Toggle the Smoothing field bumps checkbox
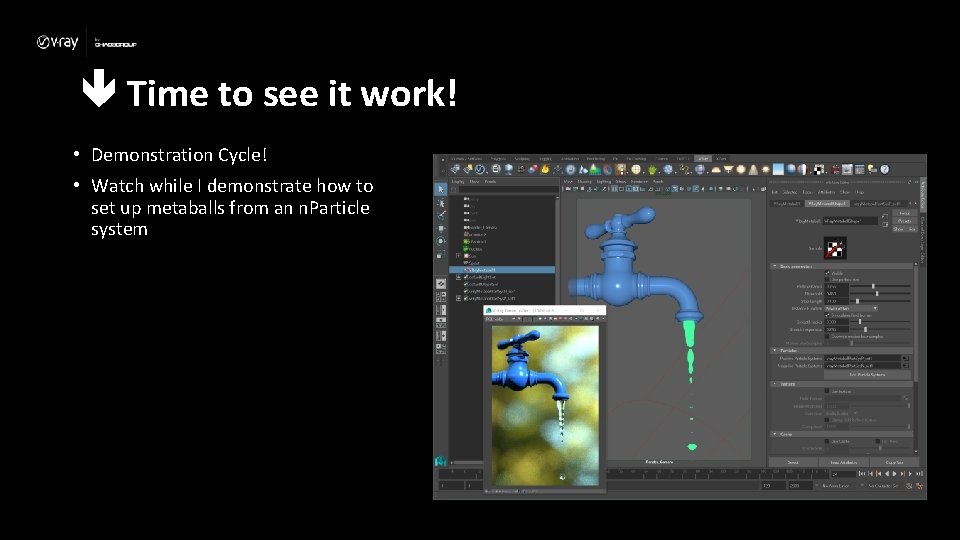Image resolution: width=960 pixels, height=540 pixels. [827, 315]
